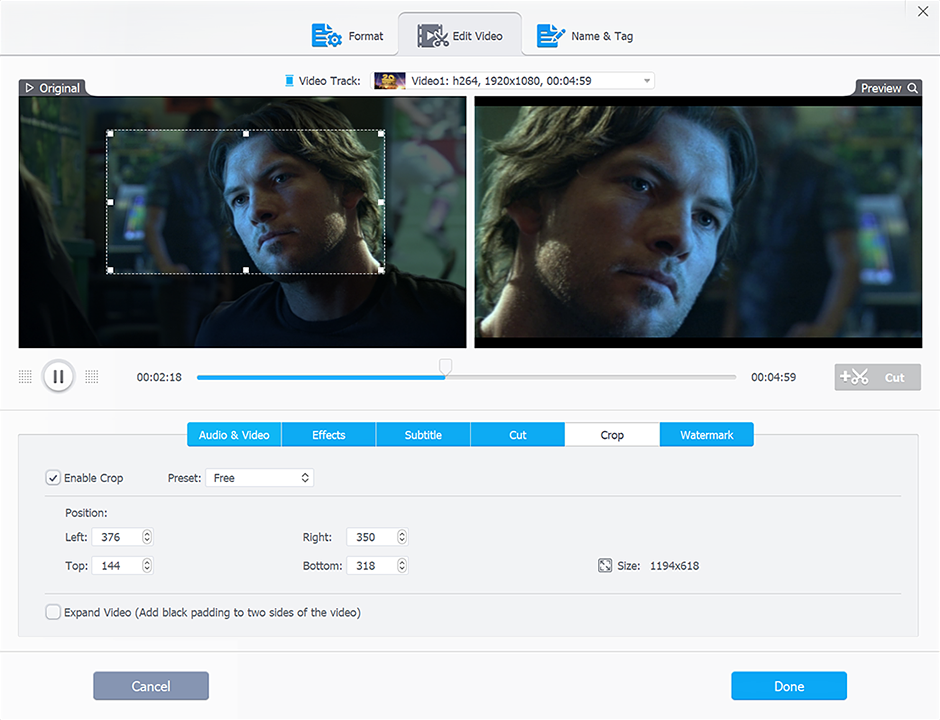The height and width of the screenshot is (720, 940).
Task: Click the playback timeline slider handle
Action: pyautogui.click(x=445, y=367)
